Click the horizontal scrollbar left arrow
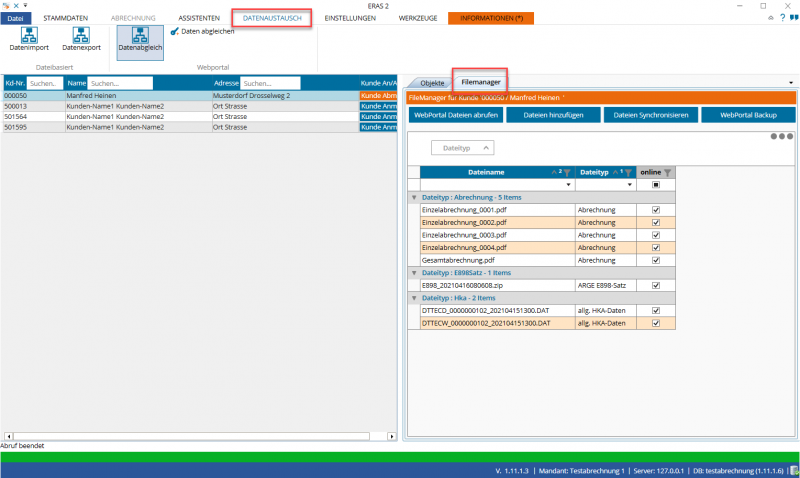This screenshot has height=478, width=800. coord(8,436)
